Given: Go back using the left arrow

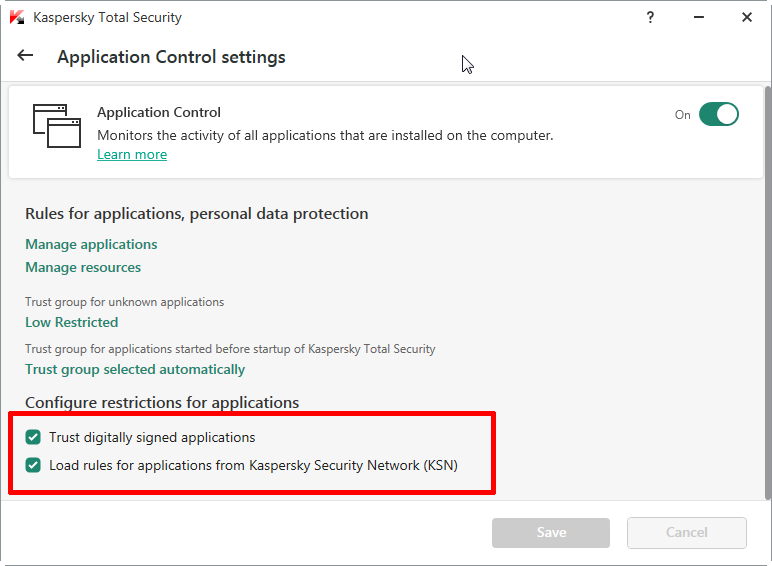Looking at the screenshot, I should pyautogui.click(x=26, y=56).
